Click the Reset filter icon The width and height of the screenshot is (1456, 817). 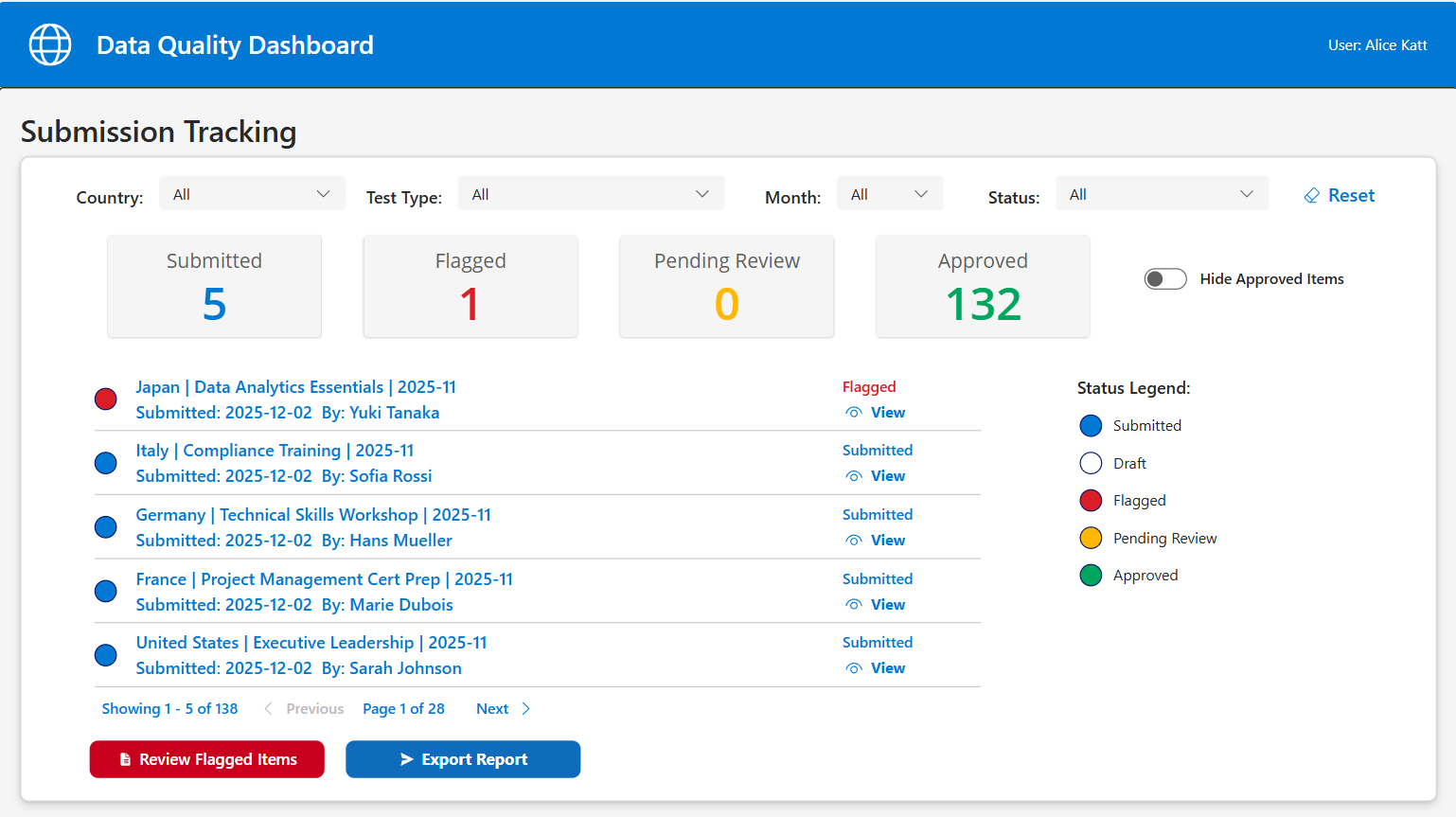click(x=1311, y=195)
